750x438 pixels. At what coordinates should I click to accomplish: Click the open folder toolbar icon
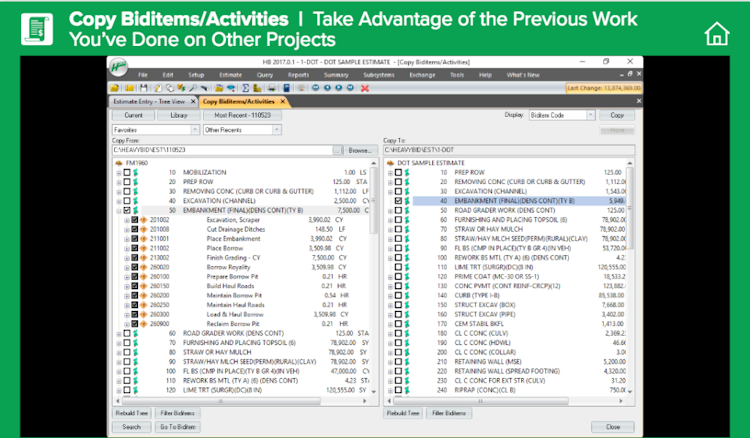(x=115, y=88)
